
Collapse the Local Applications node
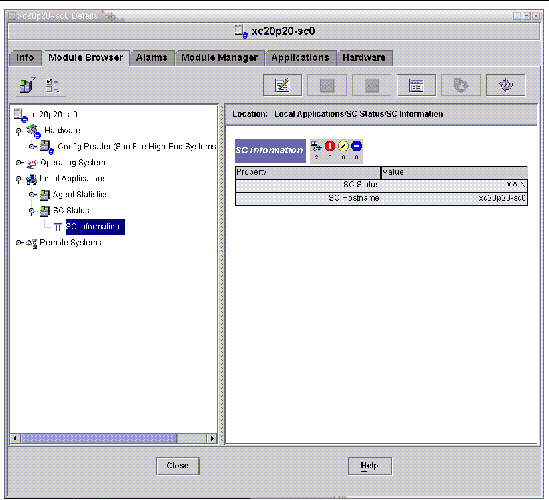click(x=19, y=179)
